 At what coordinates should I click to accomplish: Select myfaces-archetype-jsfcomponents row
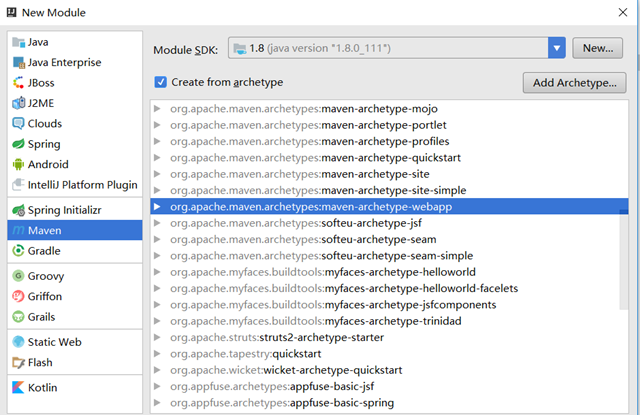point(389,305)
